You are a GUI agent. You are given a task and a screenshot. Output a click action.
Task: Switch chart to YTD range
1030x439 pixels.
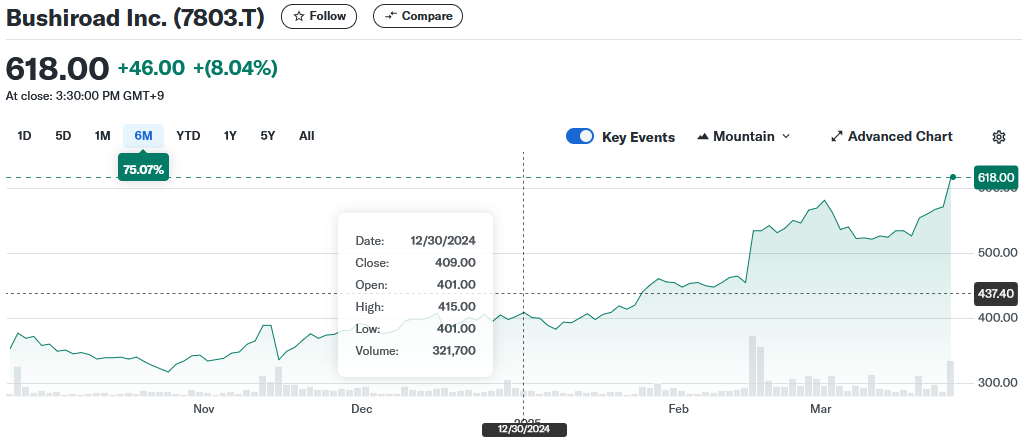pos(188,136)
